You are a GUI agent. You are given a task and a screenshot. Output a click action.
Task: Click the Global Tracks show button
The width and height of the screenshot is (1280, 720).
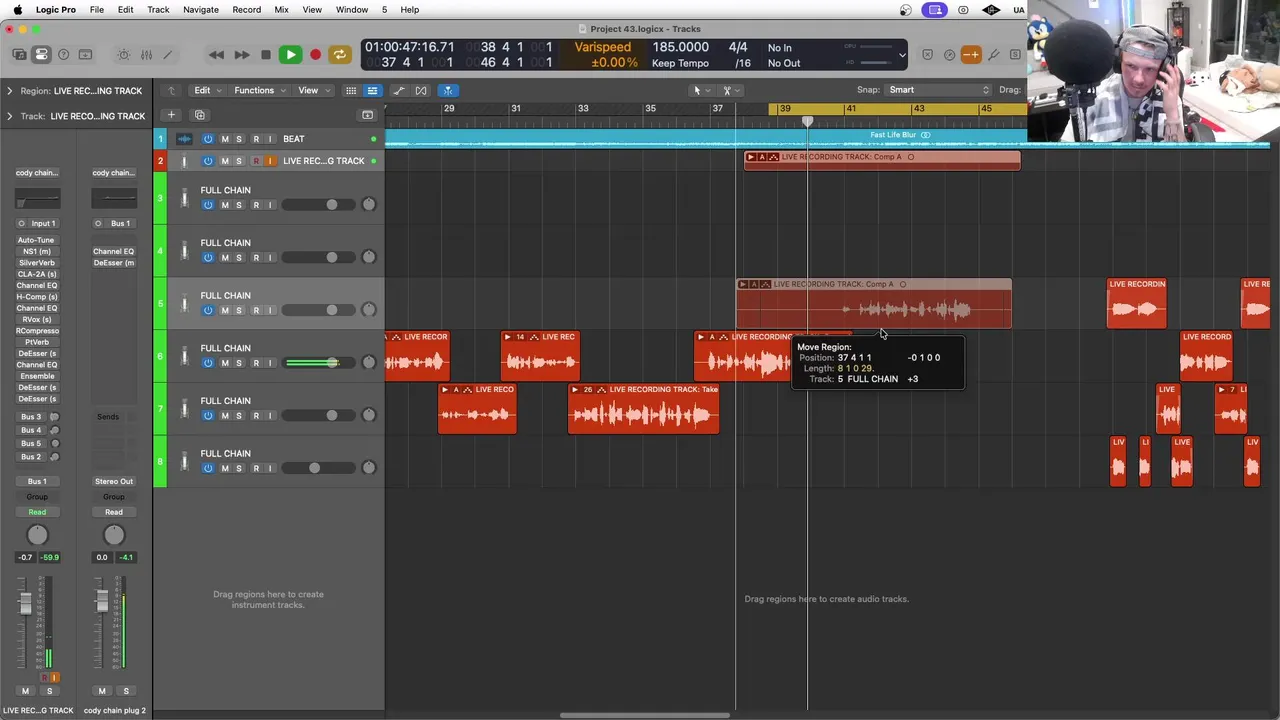(x=367, y=115)
